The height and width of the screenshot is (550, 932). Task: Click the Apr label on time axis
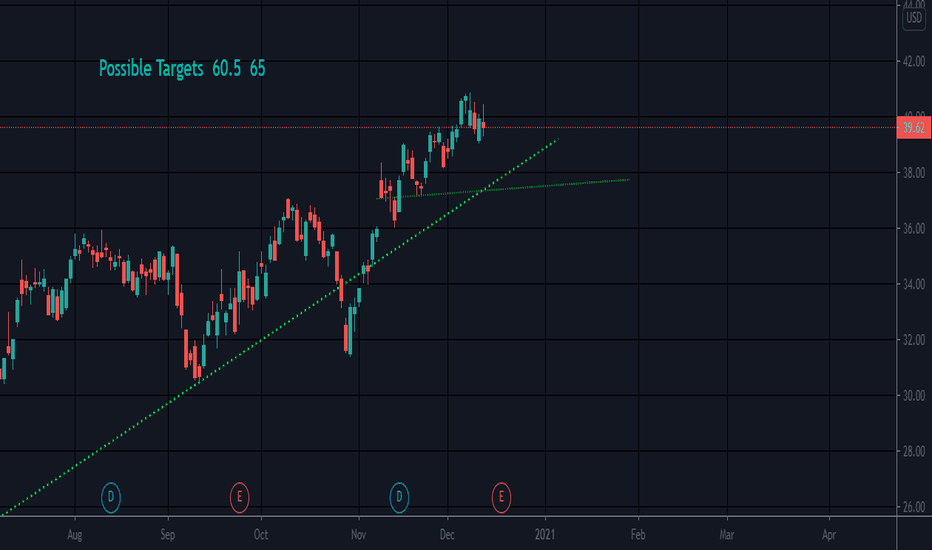point(829,535)
